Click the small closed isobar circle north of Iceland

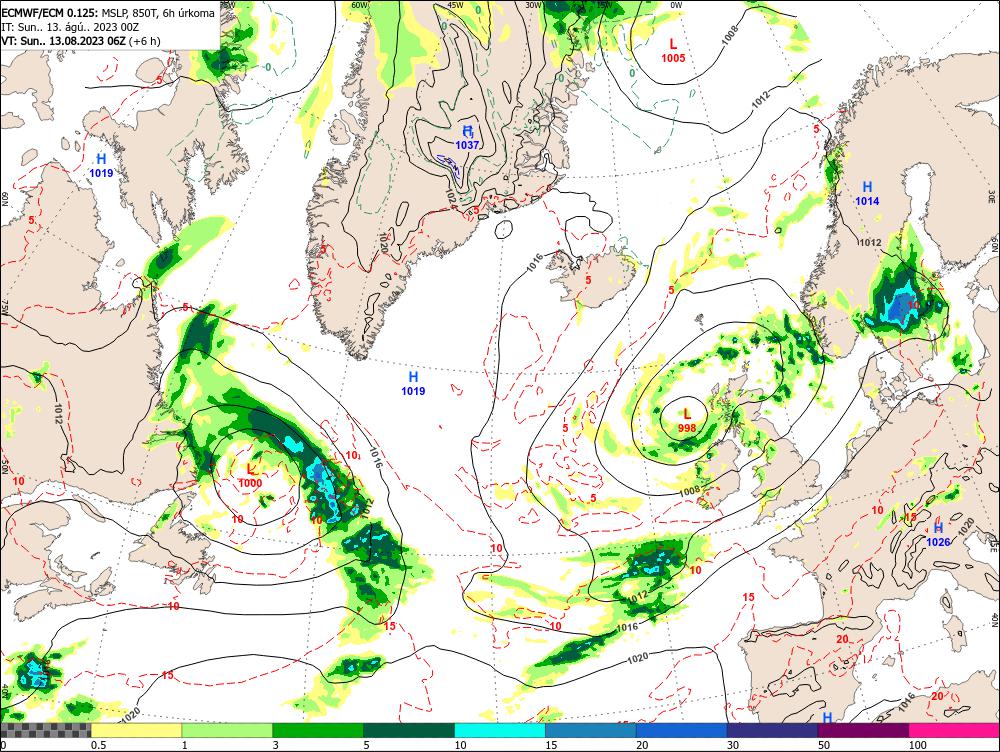click(504, 229)
